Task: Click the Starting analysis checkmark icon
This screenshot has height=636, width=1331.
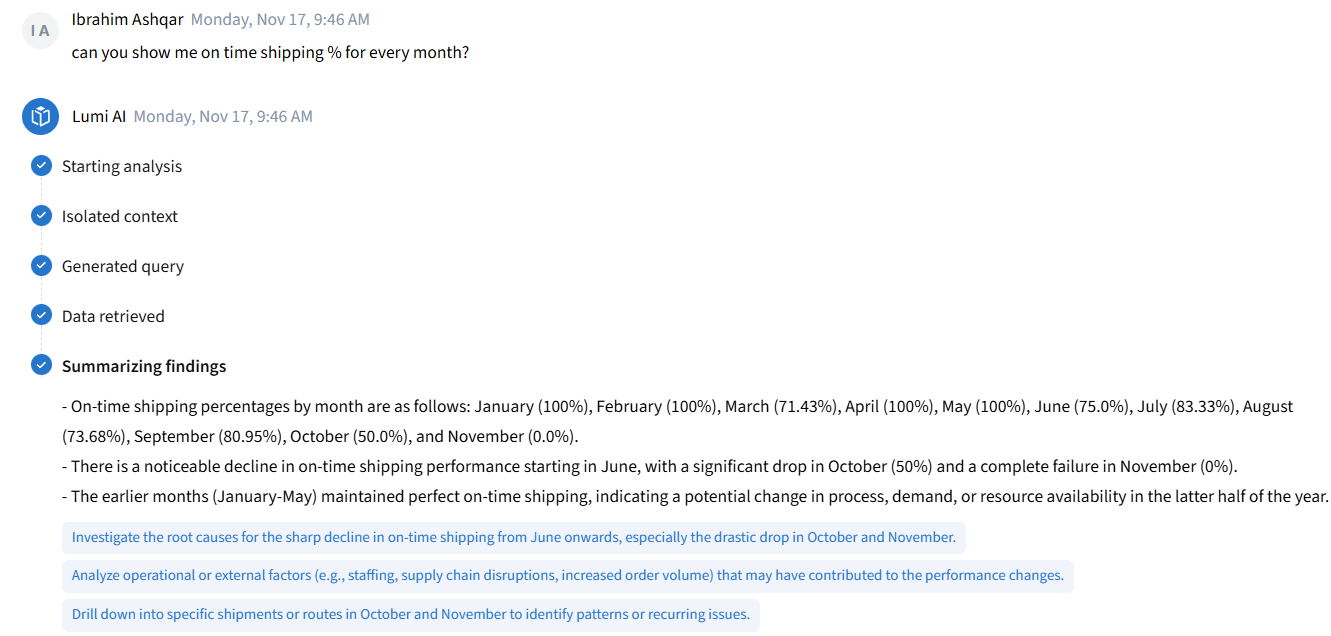Action: click(x=41, y=166)
